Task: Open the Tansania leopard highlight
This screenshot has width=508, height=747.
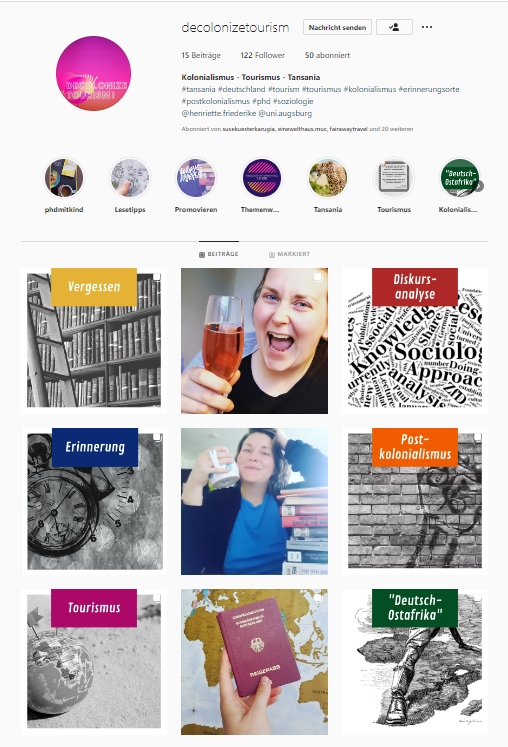Action: pos(328,178)
